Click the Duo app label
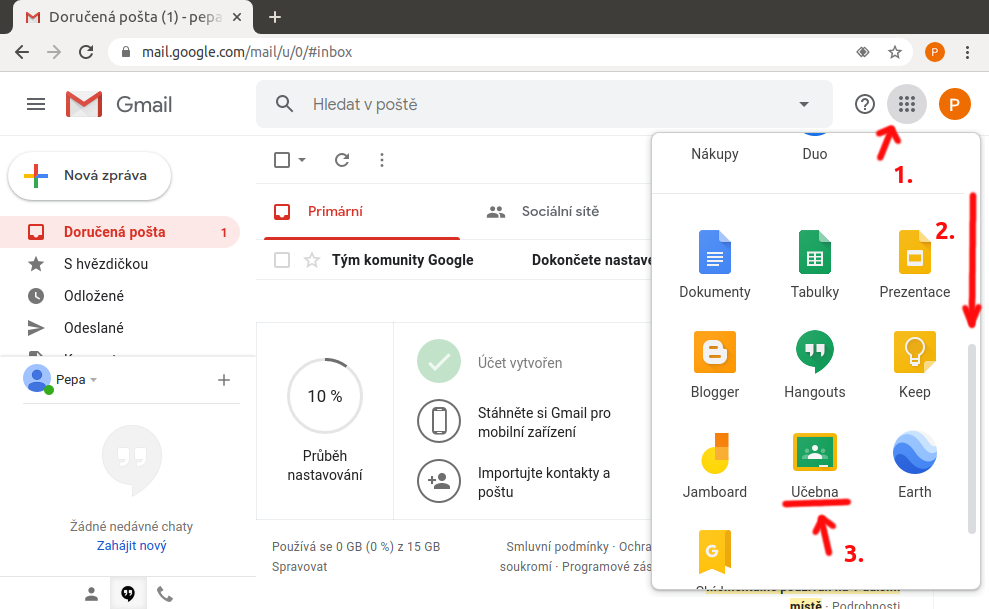The width and height of the screenshot is (989, 609). click(x=814, y=154)
